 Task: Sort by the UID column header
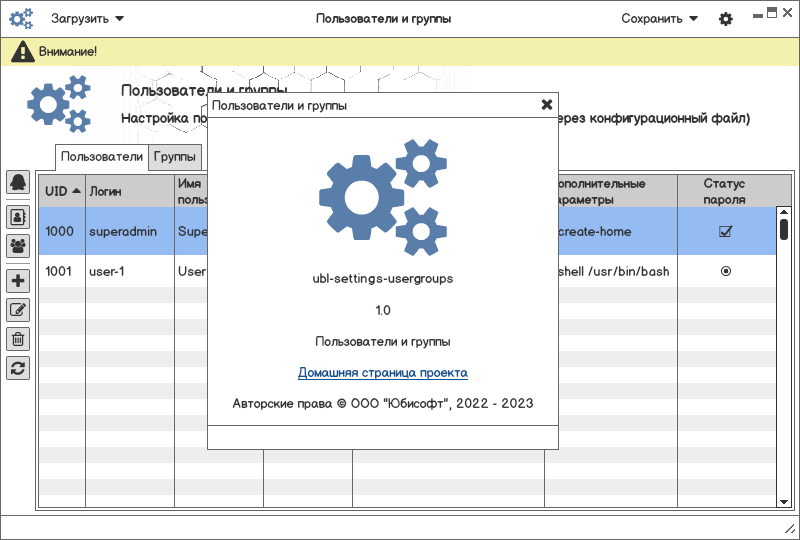click(x=62, y=190)
